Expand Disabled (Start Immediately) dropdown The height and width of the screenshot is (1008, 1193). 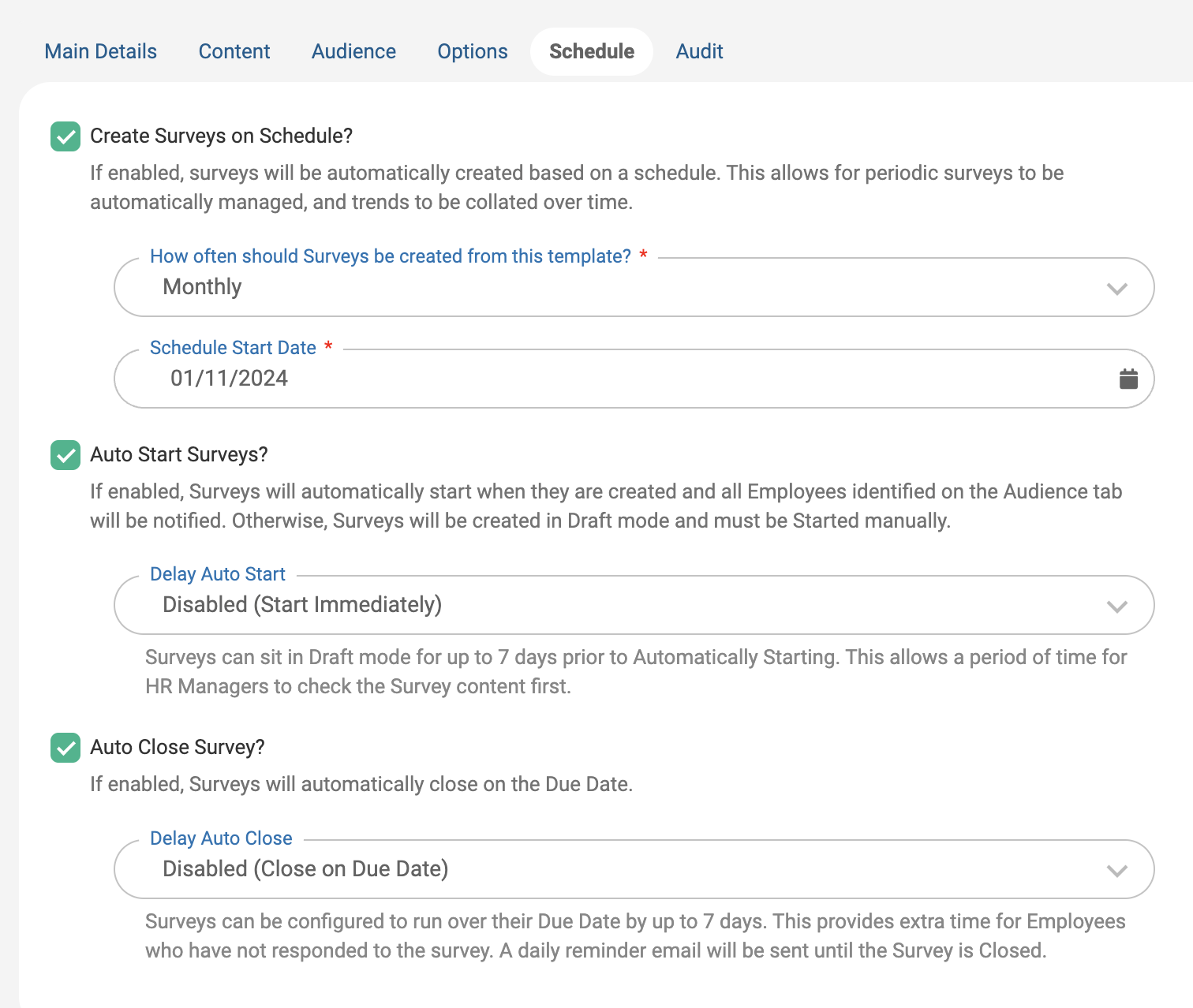click(634, 605)
